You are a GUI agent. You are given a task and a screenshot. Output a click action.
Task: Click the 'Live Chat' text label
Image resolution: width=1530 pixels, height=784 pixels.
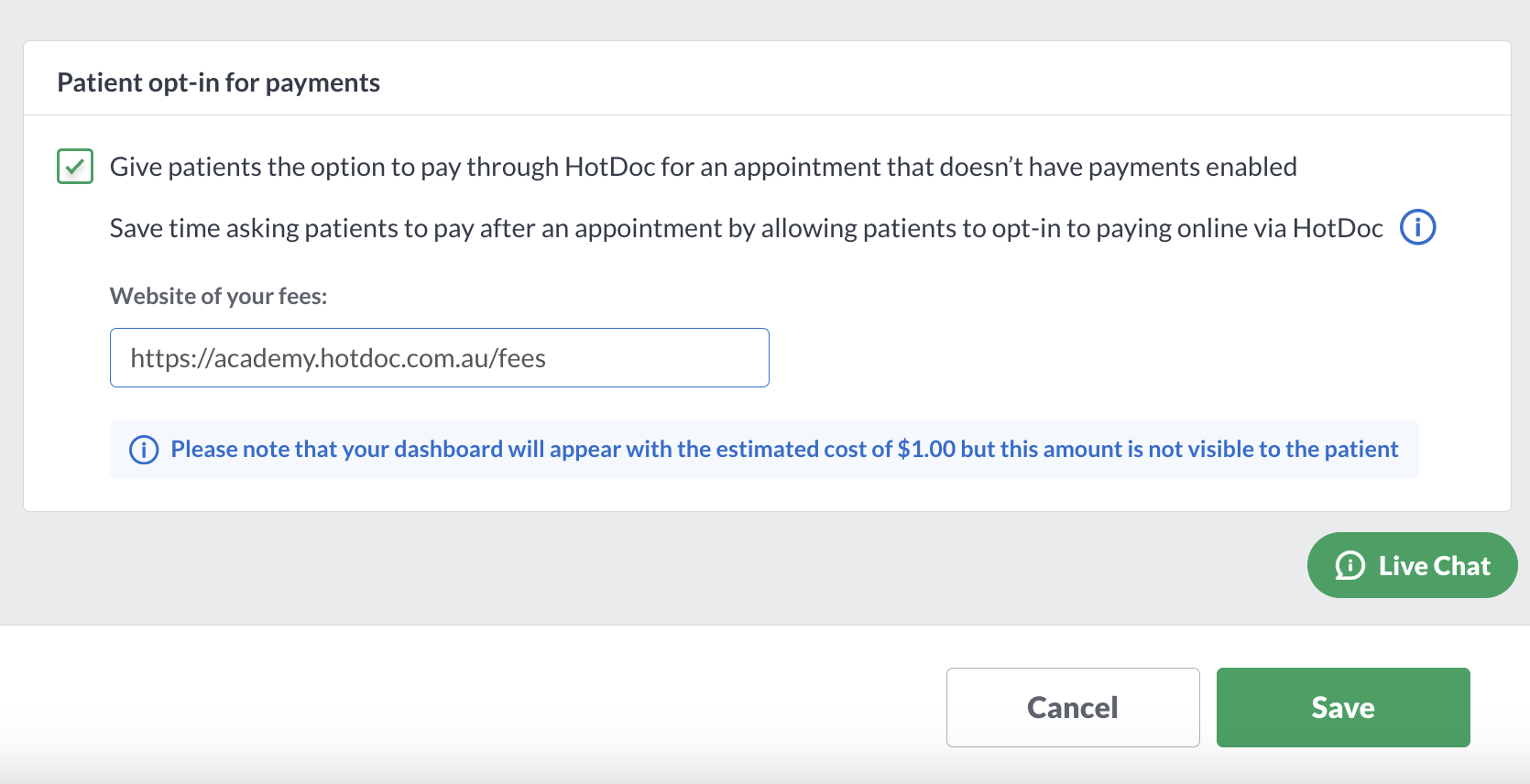1435,566
